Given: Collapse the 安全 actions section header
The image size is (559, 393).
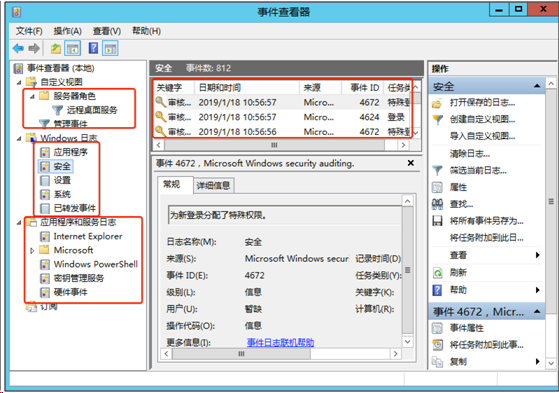Looking at the screenshot, I should pos(537,86).
